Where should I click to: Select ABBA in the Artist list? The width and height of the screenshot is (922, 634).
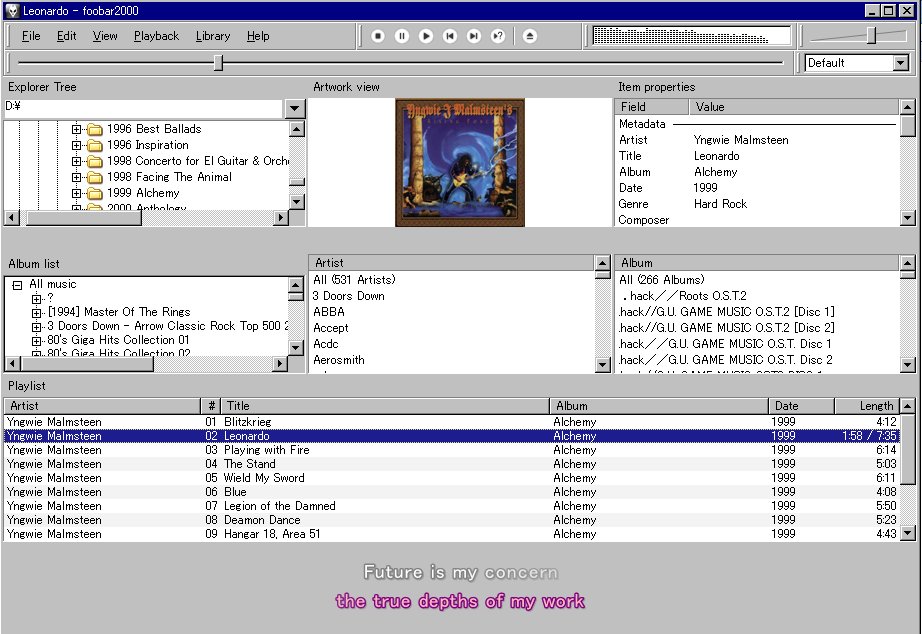click(x=329, y=312)
